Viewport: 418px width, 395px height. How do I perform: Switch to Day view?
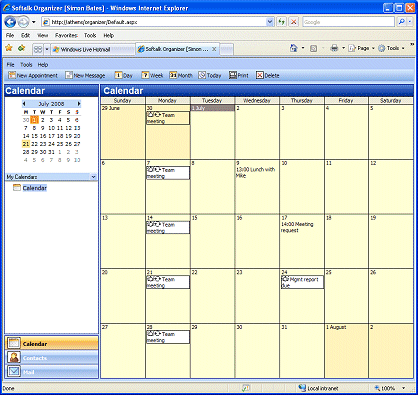click(124, 76)
